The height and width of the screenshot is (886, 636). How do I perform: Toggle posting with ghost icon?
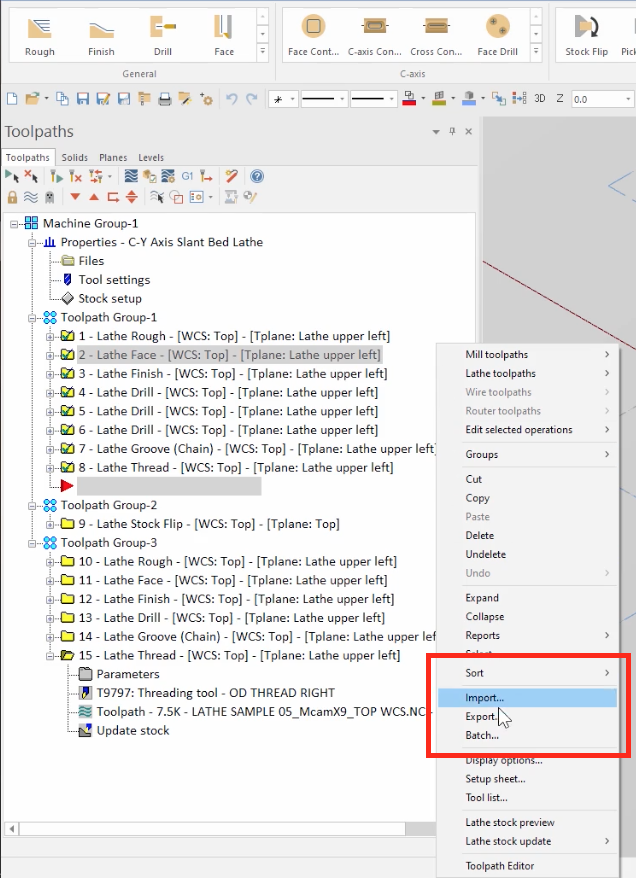[50, 197]
